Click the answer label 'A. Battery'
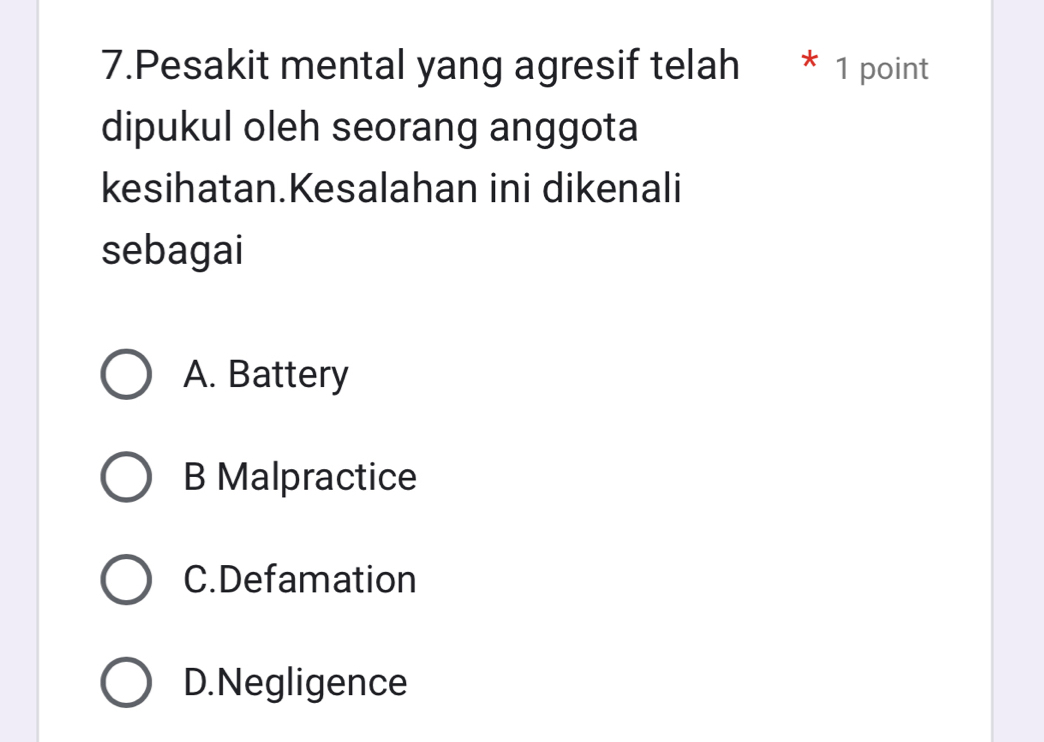Screen dimensions: 1044x742 (266, 375)
